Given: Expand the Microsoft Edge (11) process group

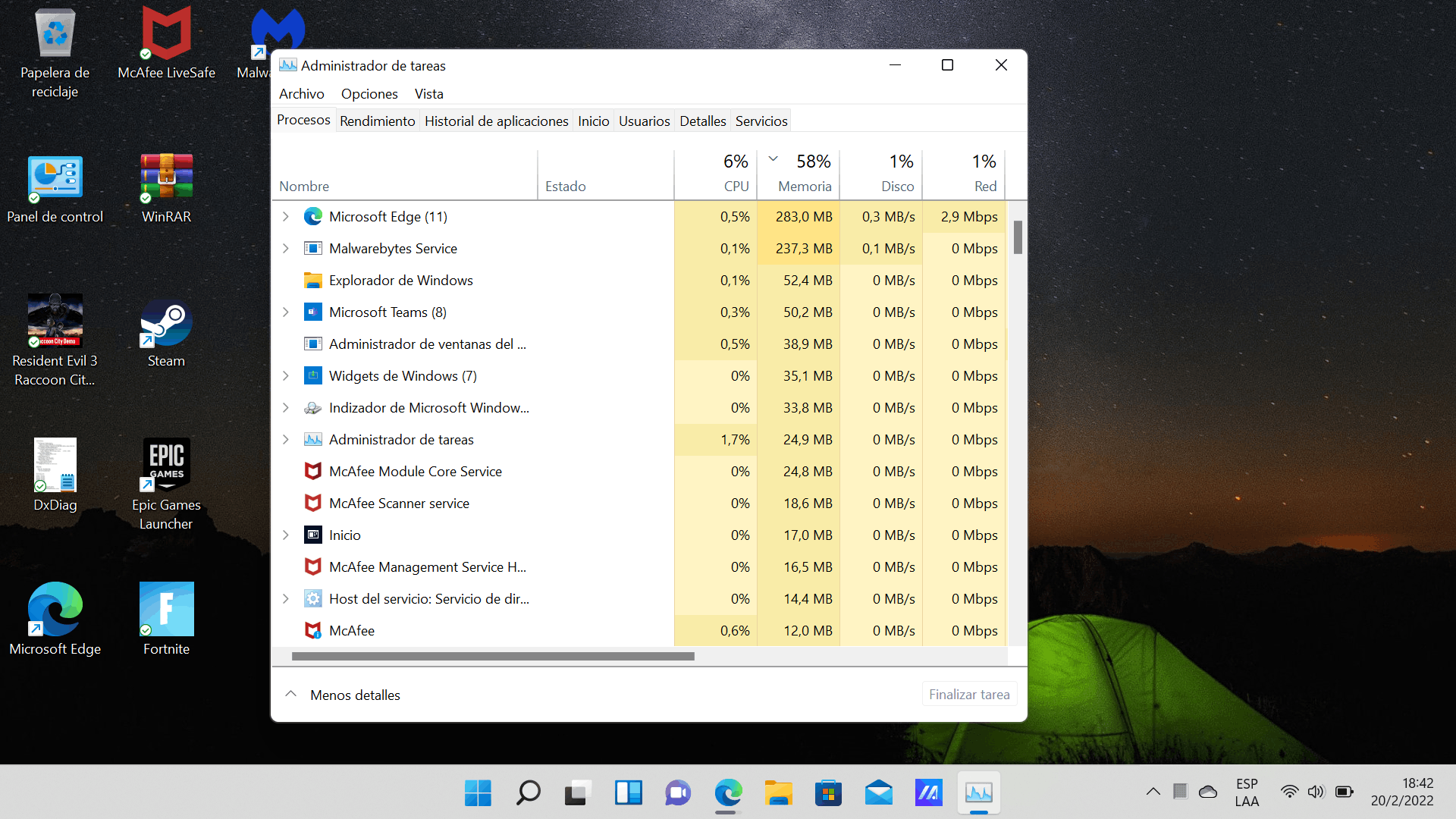Looking at the screenshot, I should pos(286,216).
